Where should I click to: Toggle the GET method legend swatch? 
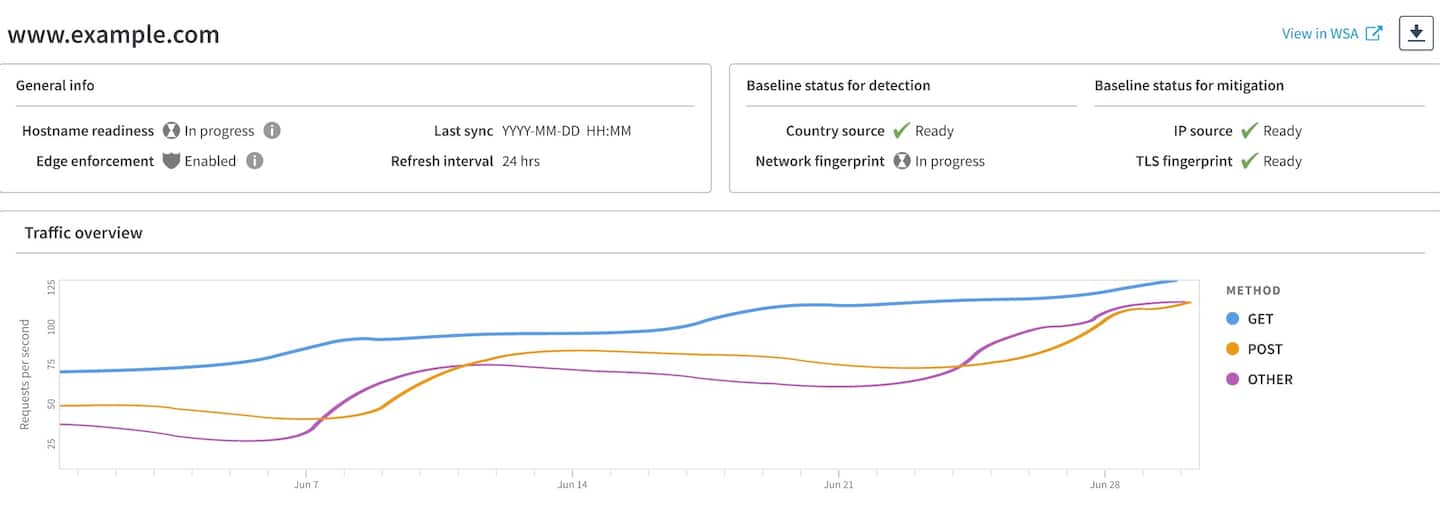1233,319
